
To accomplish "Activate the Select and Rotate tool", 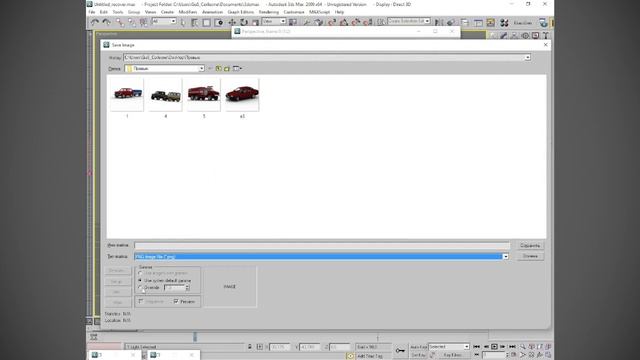I will [244, 22].
